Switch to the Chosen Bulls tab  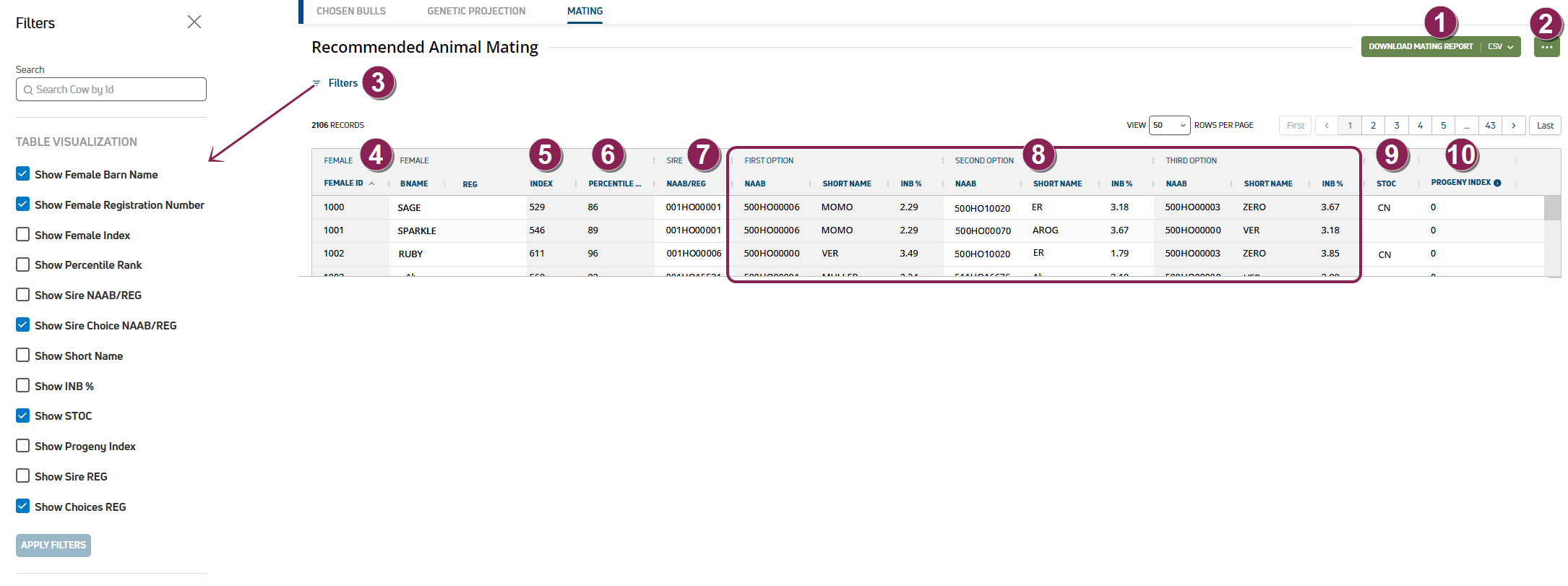tap(351, 12)
